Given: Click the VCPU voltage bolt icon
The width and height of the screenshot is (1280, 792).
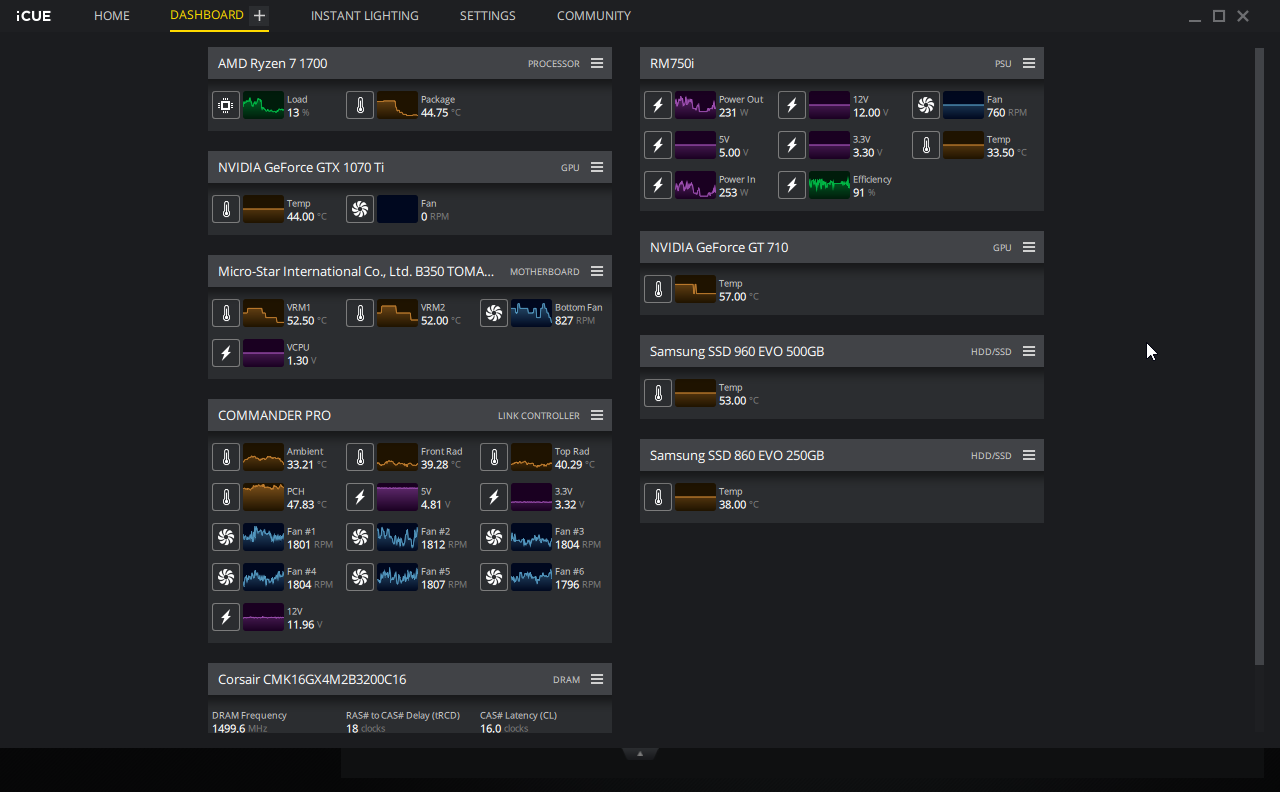Looking at the screenshot, I should [226, 353].
